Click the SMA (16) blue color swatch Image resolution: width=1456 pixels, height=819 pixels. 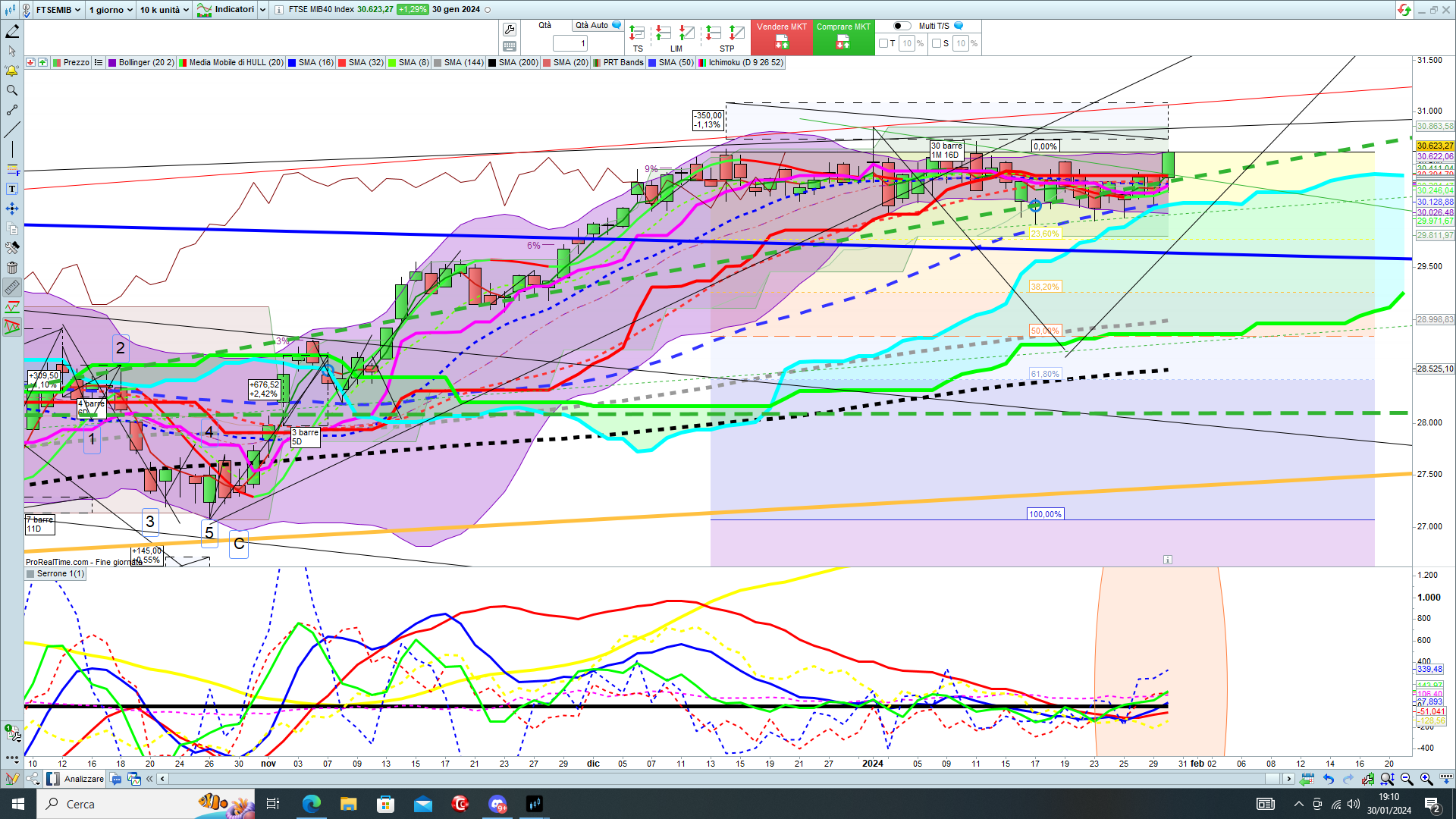click(x=292, y=63)
